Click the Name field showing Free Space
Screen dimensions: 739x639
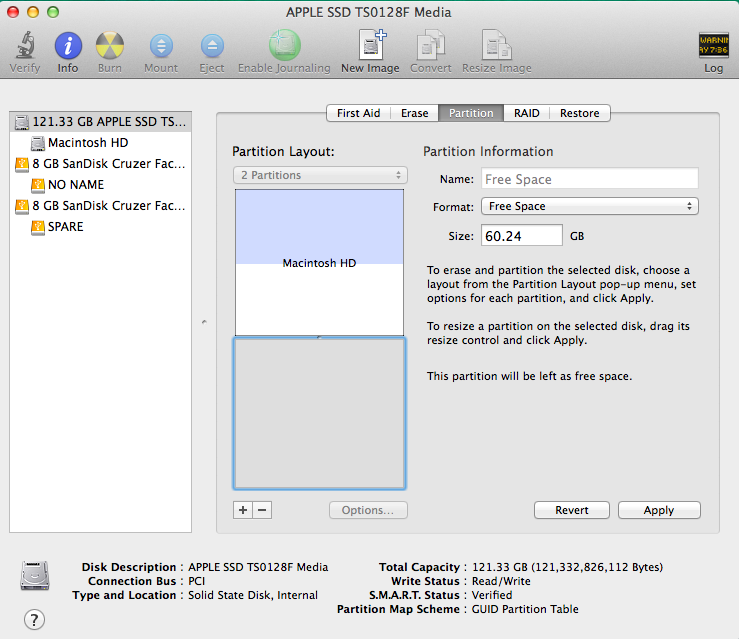pos(590,179)
